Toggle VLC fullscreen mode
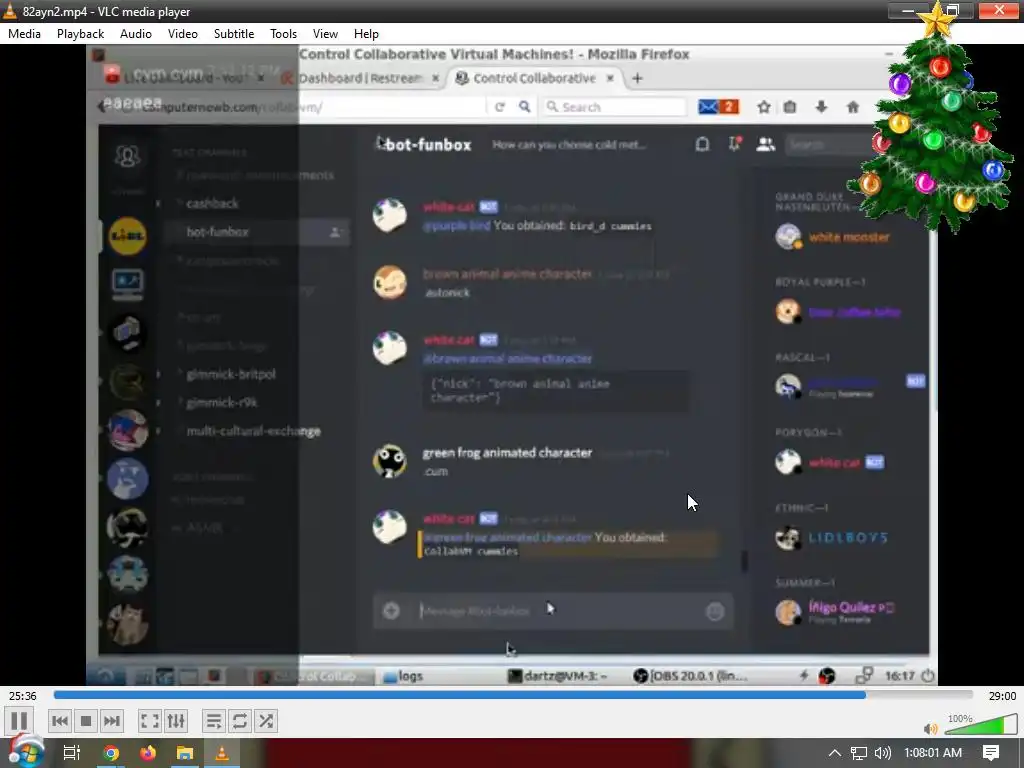The image size is (1024, 768). tap(150, 721)
